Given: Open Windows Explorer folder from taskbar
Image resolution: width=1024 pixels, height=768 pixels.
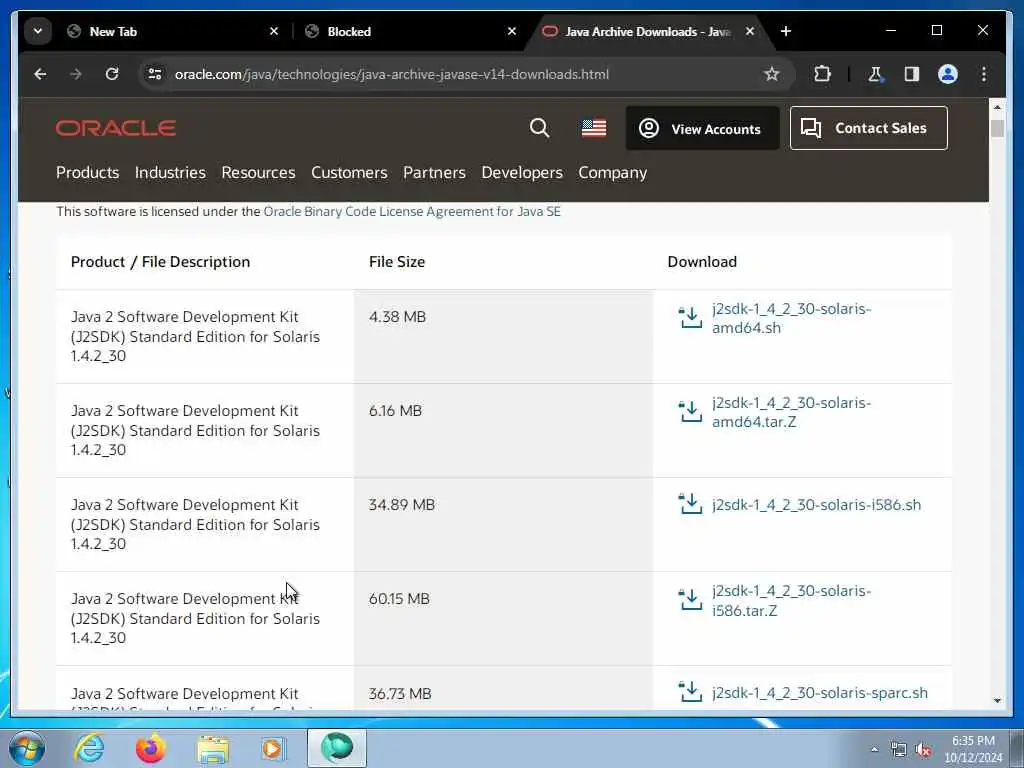Looking at the screenshot, I should pyautogui.click(x=212, y=750).
